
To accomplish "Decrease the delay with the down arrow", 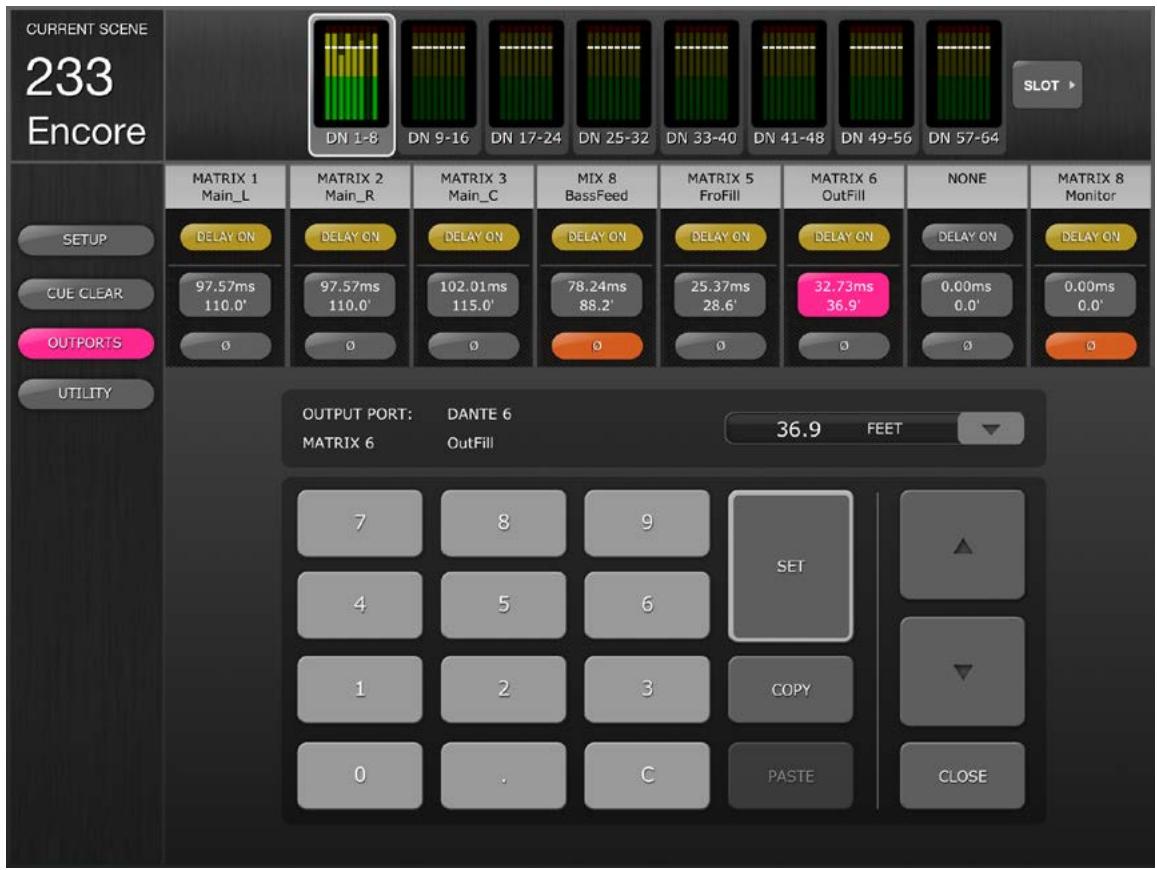I will 962,672.
